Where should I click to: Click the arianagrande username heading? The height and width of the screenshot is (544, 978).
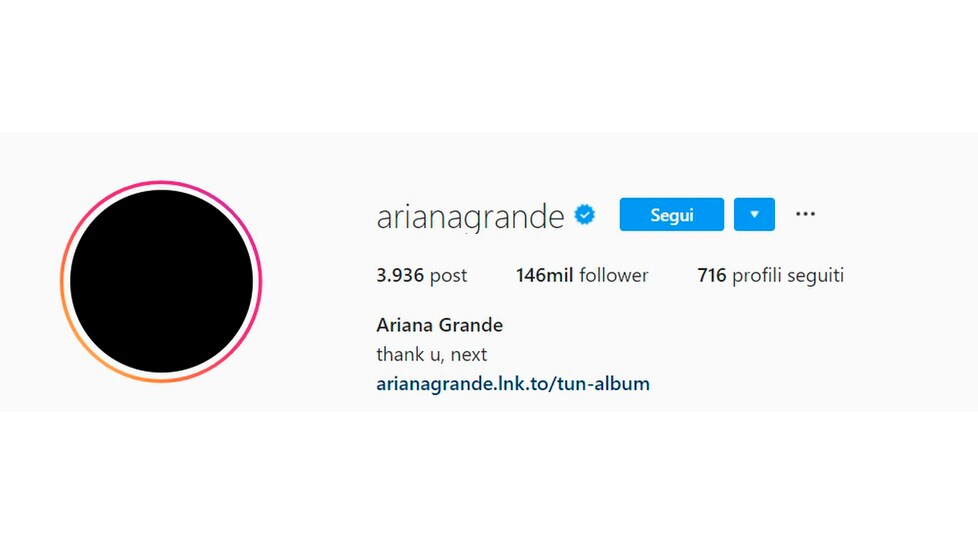tap(470, 216)
